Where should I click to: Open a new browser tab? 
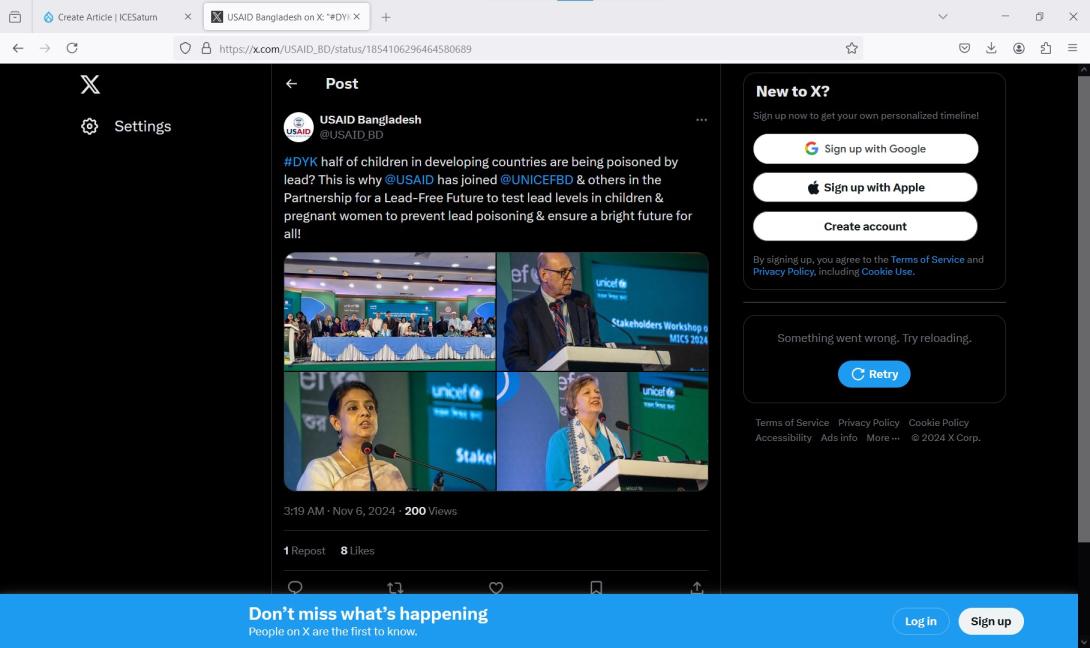386,17
